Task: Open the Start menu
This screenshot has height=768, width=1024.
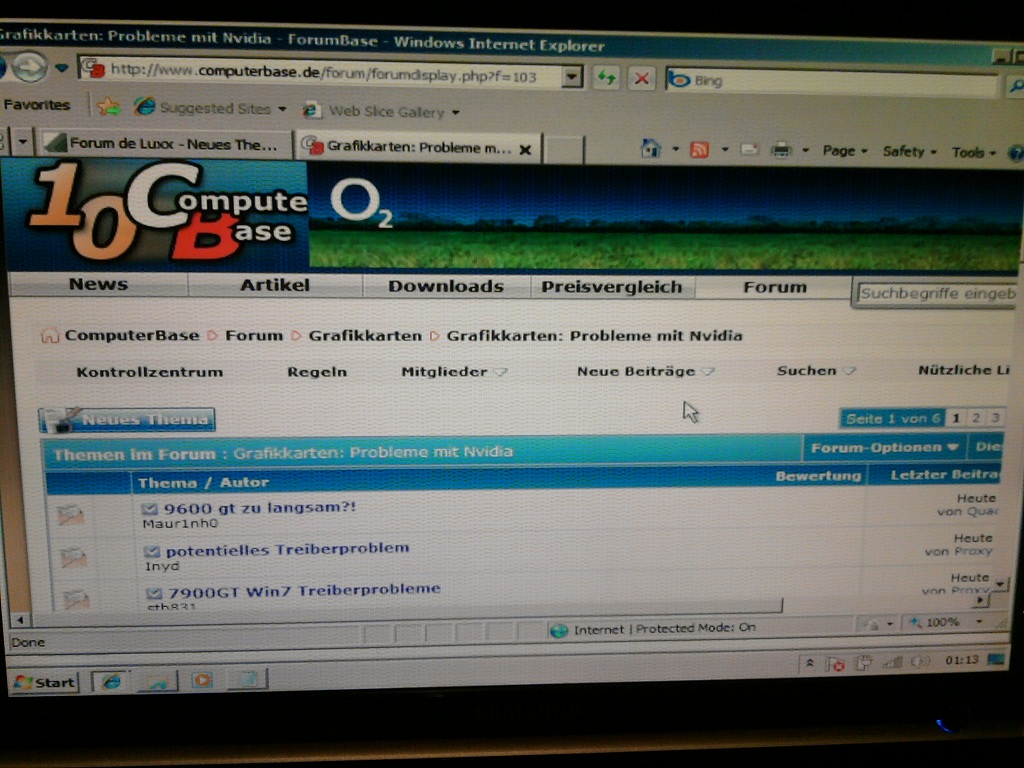Action: [44, 682]
